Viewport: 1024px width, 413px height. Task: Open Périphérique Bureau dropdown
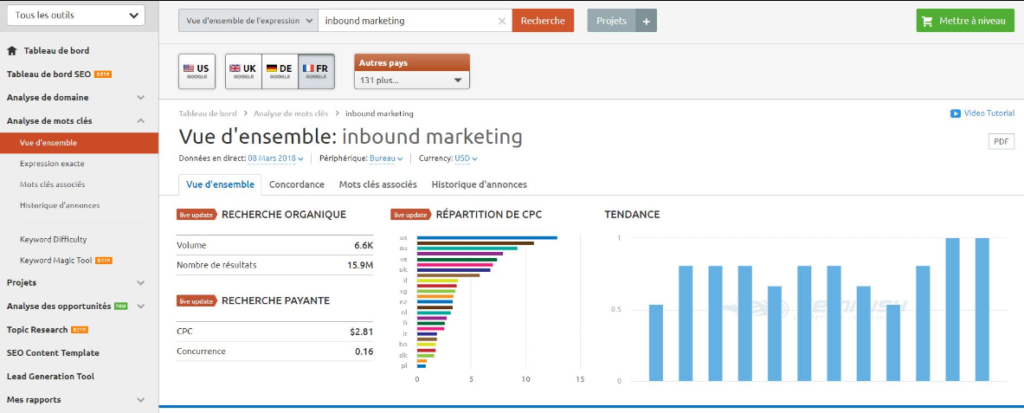[386, 158]
